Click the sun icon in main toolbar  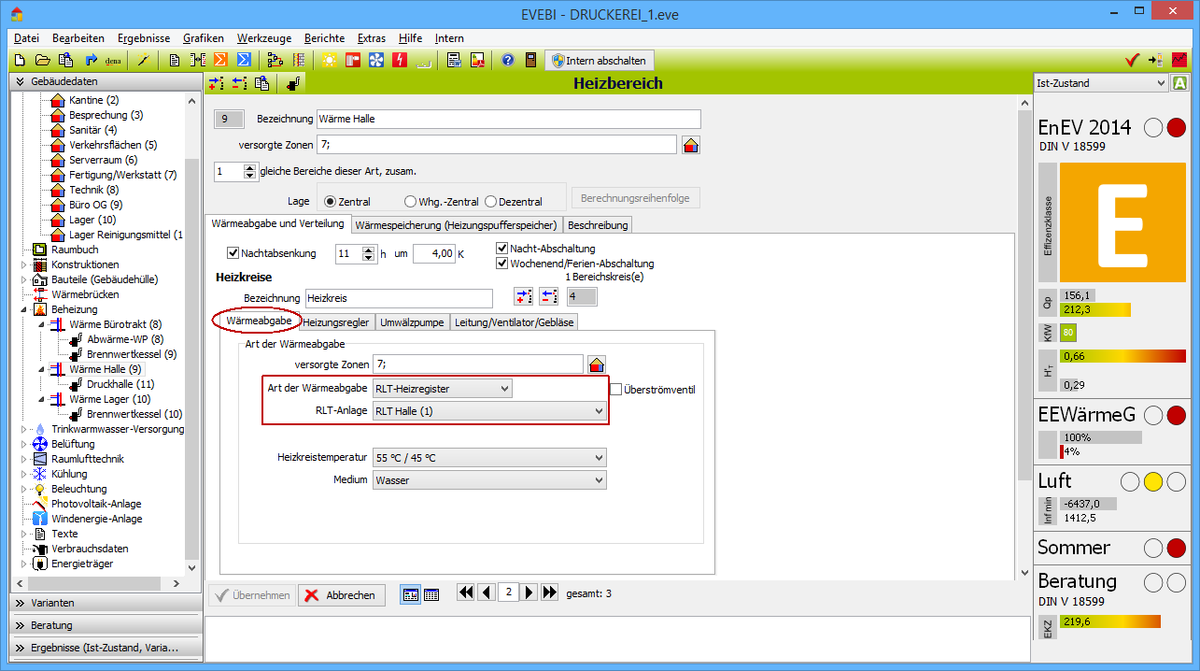tap(329, 60)
